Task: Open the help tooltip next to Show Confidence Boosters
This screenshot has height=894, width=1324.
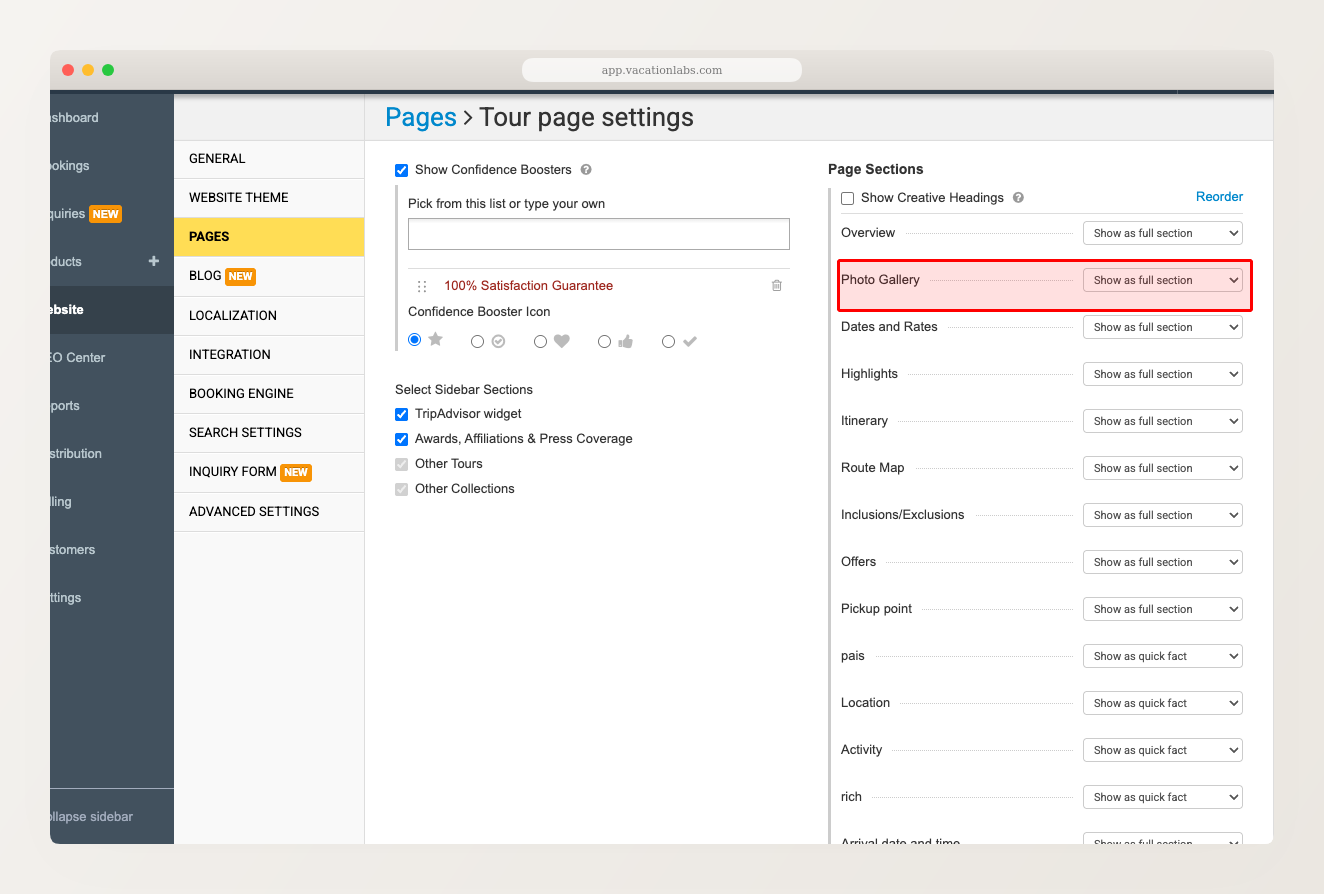Action: coord(585,170)
